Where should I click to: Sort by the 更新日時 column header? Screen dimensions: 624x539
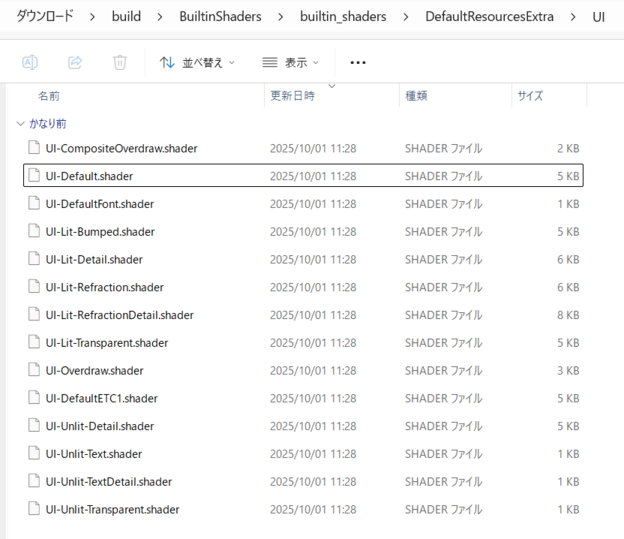tap(292, 96)
